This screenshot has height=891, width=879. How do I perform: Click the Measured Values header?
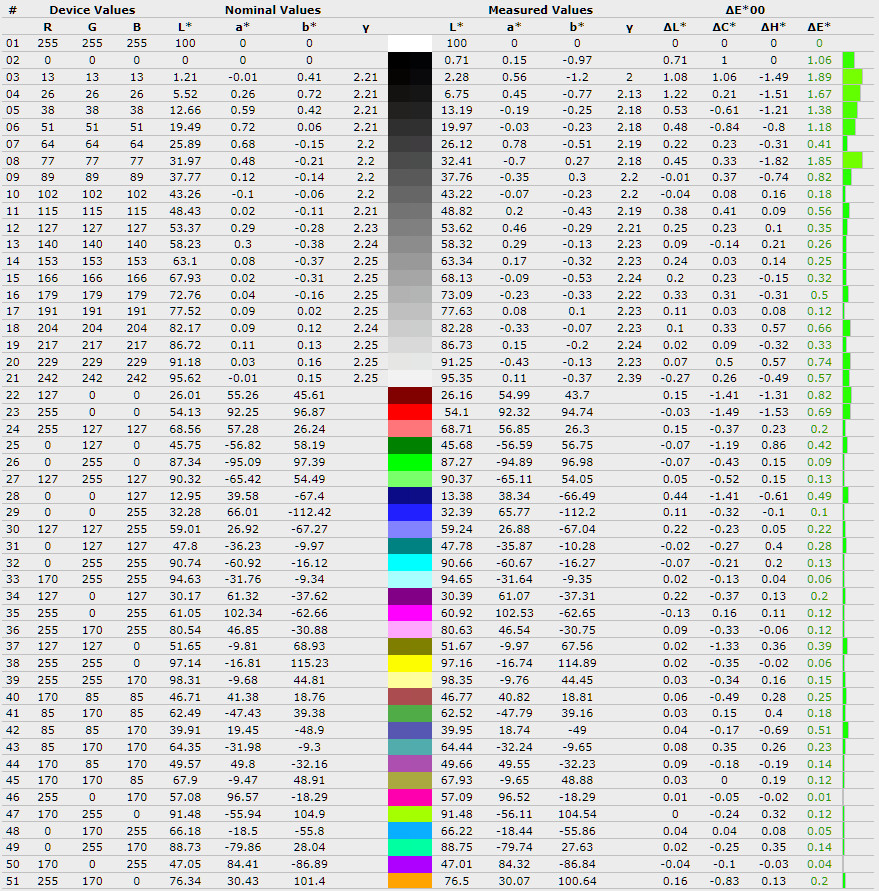pyautogui.click(x=540, y=10)
